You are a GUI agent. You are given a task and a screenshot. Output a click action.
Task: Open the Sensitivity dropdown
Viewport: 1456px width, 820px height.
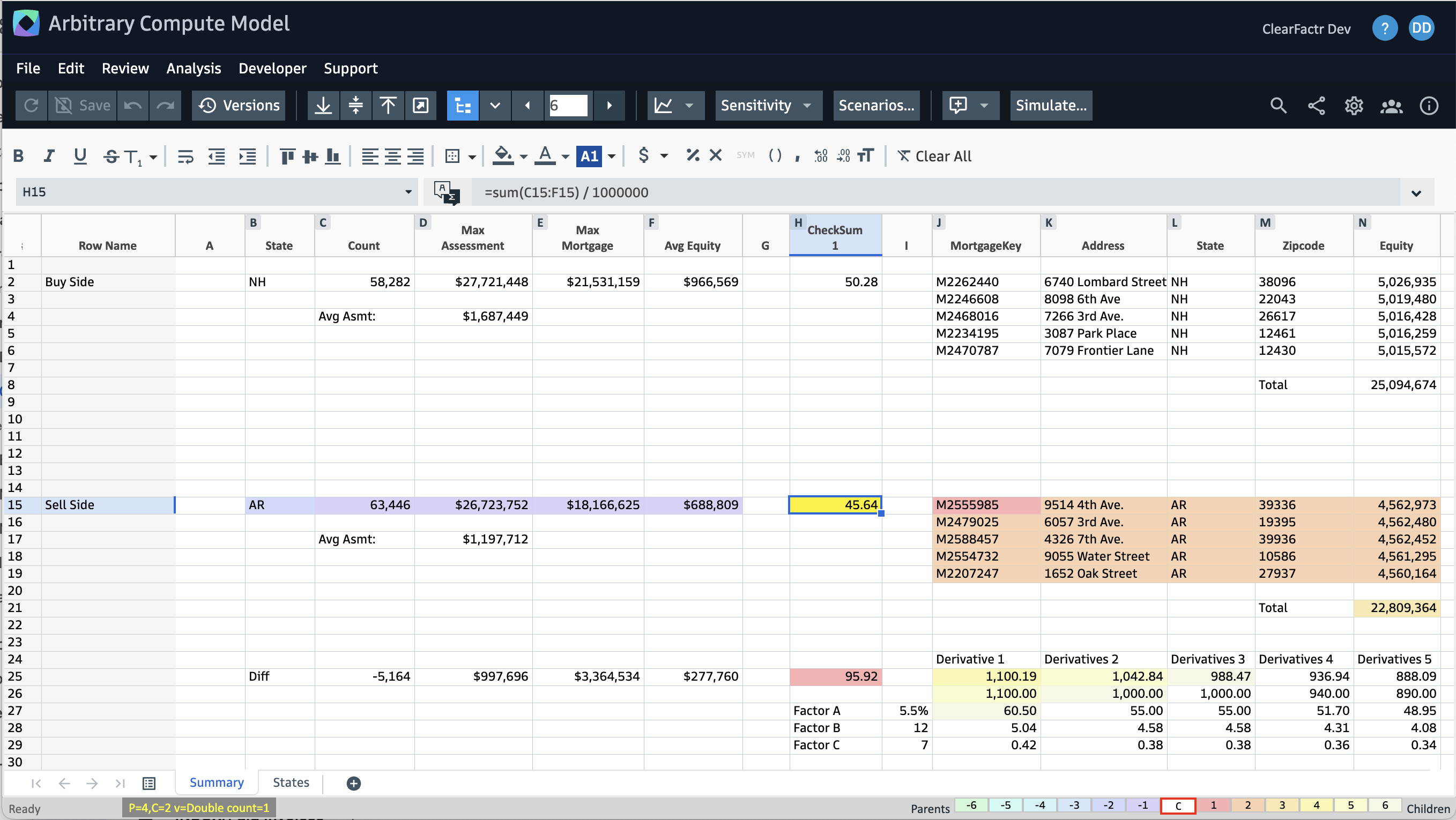(768, 106)
